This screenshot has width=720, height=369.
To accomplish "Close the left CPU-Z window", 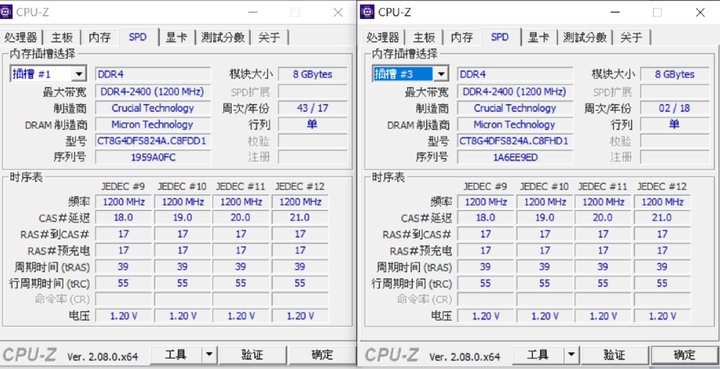I will [338, 12].
